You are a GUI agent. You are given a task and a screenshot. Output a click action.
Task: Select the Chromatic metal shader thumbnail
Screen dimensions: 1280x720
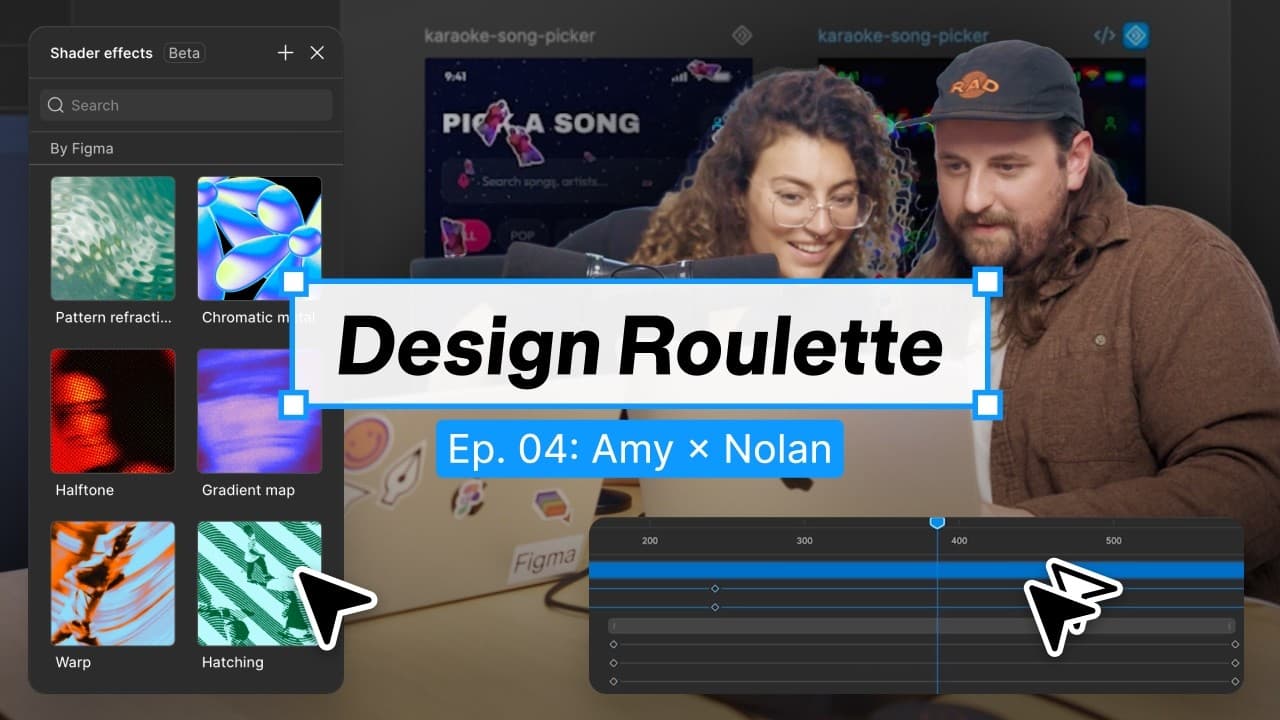(260, 238)
